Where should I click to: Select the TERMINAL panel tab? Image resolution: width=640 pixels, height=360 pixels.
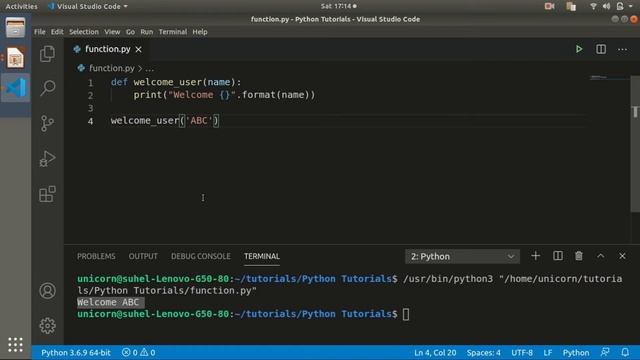tap(262, 256)
